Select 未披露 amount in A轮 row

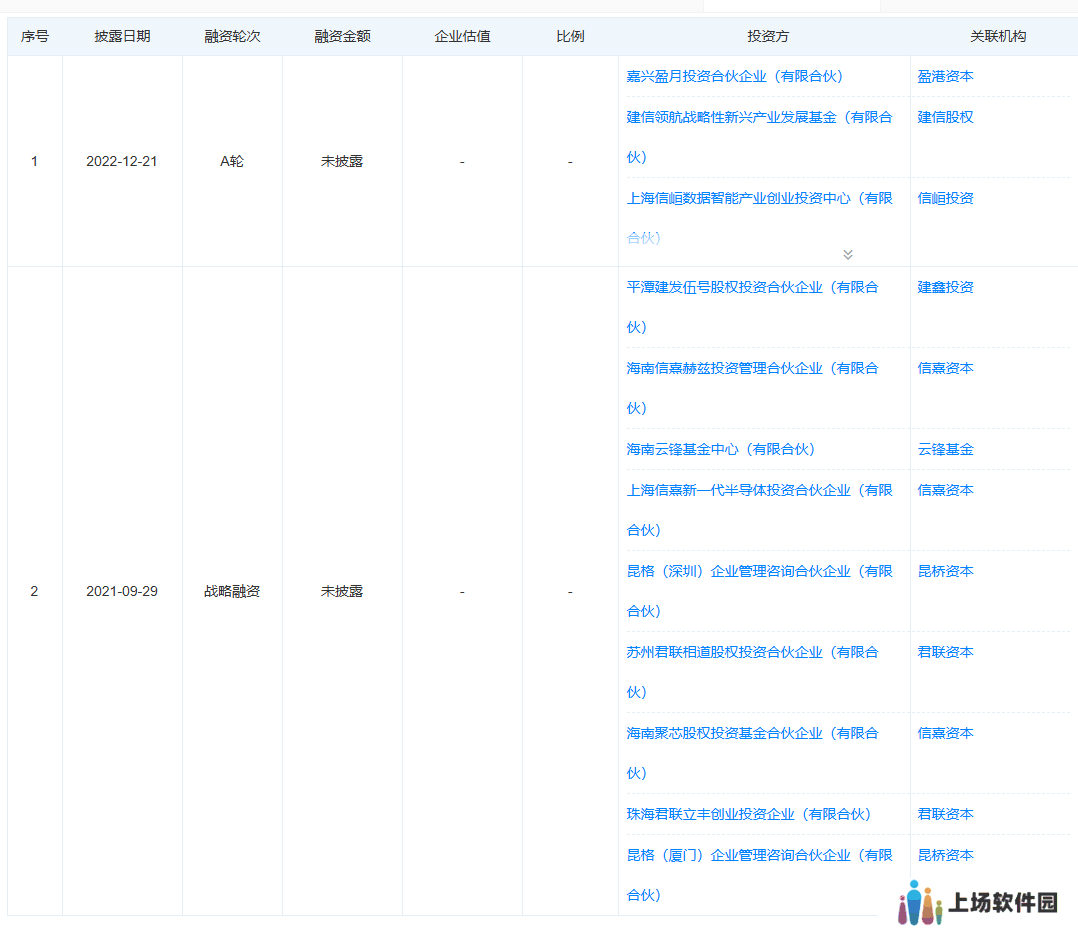pyautogui.click(x=342, y=162)
